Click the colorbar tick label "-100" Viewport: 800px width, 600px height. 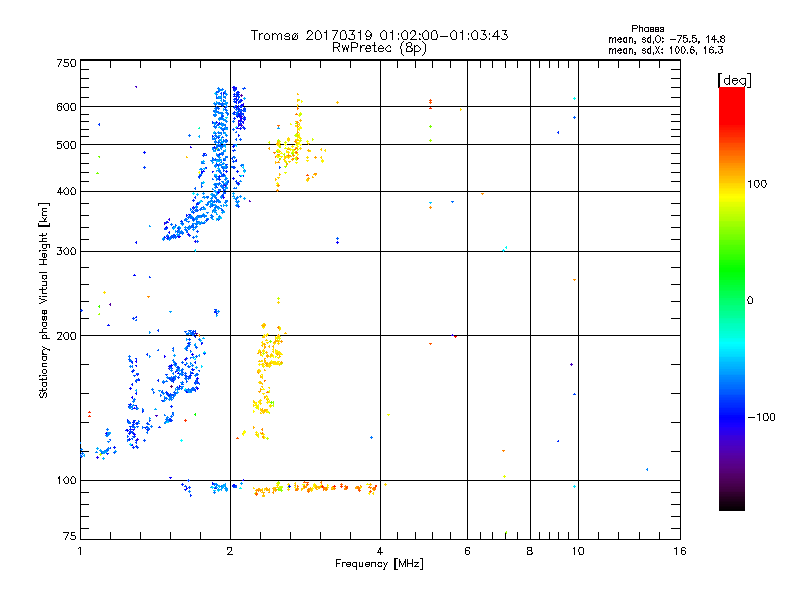762,417
